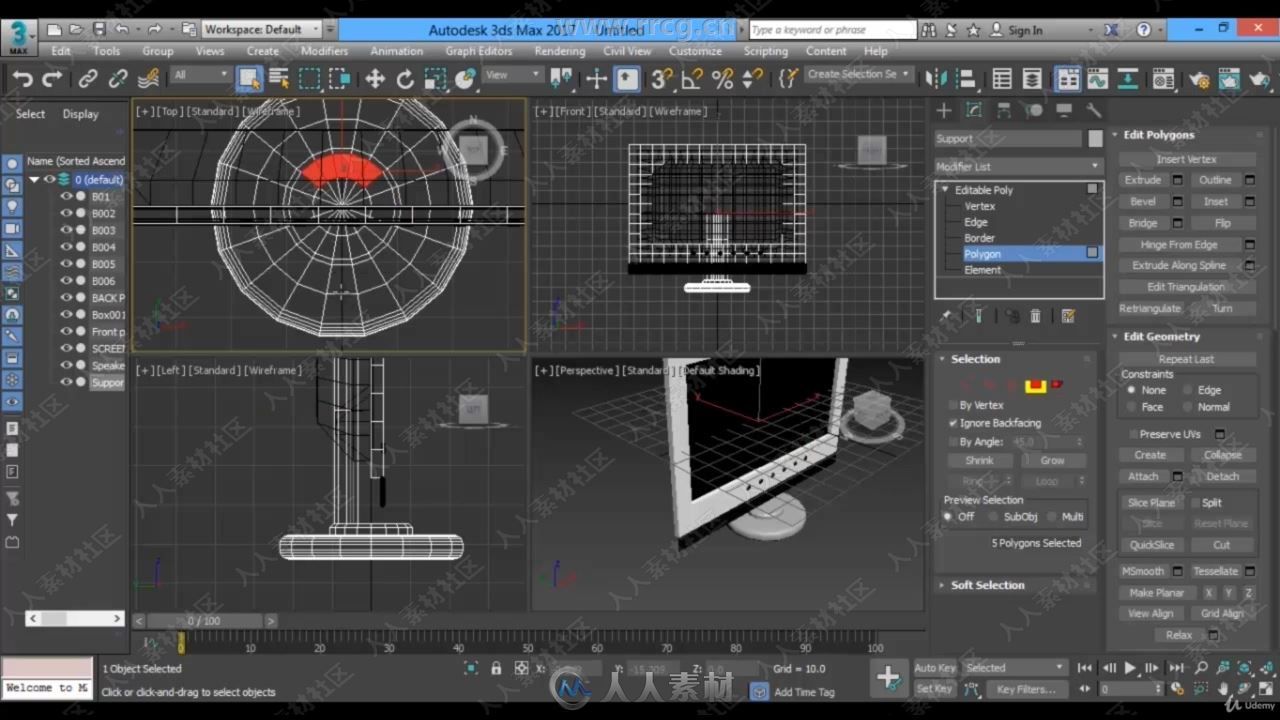This screenshot has width=1280, height=720.
Task: Toggle Window/Crossing selection mode
Action: (x=340, y=78)
